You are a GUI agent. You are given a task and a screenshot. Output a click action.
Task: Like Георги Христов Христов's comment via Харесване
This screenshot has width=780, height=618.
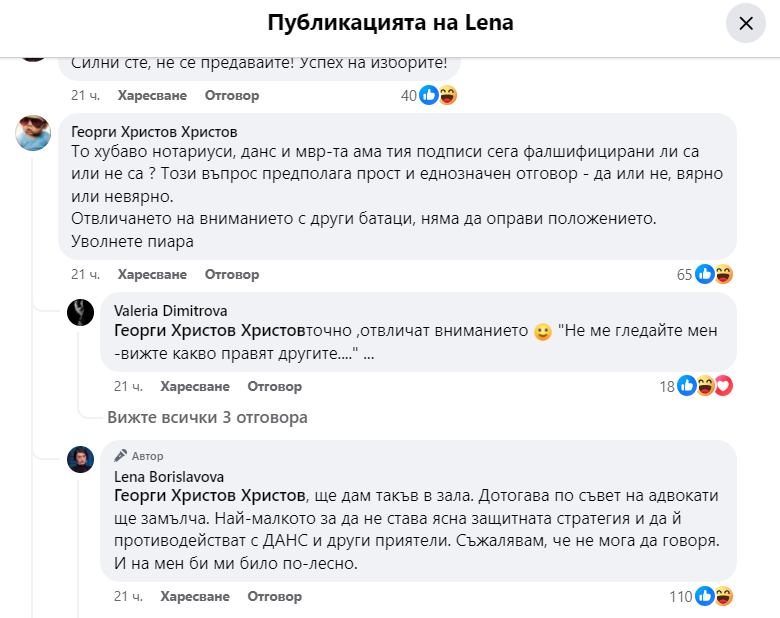pyautogui.click(x=152, y=274)
